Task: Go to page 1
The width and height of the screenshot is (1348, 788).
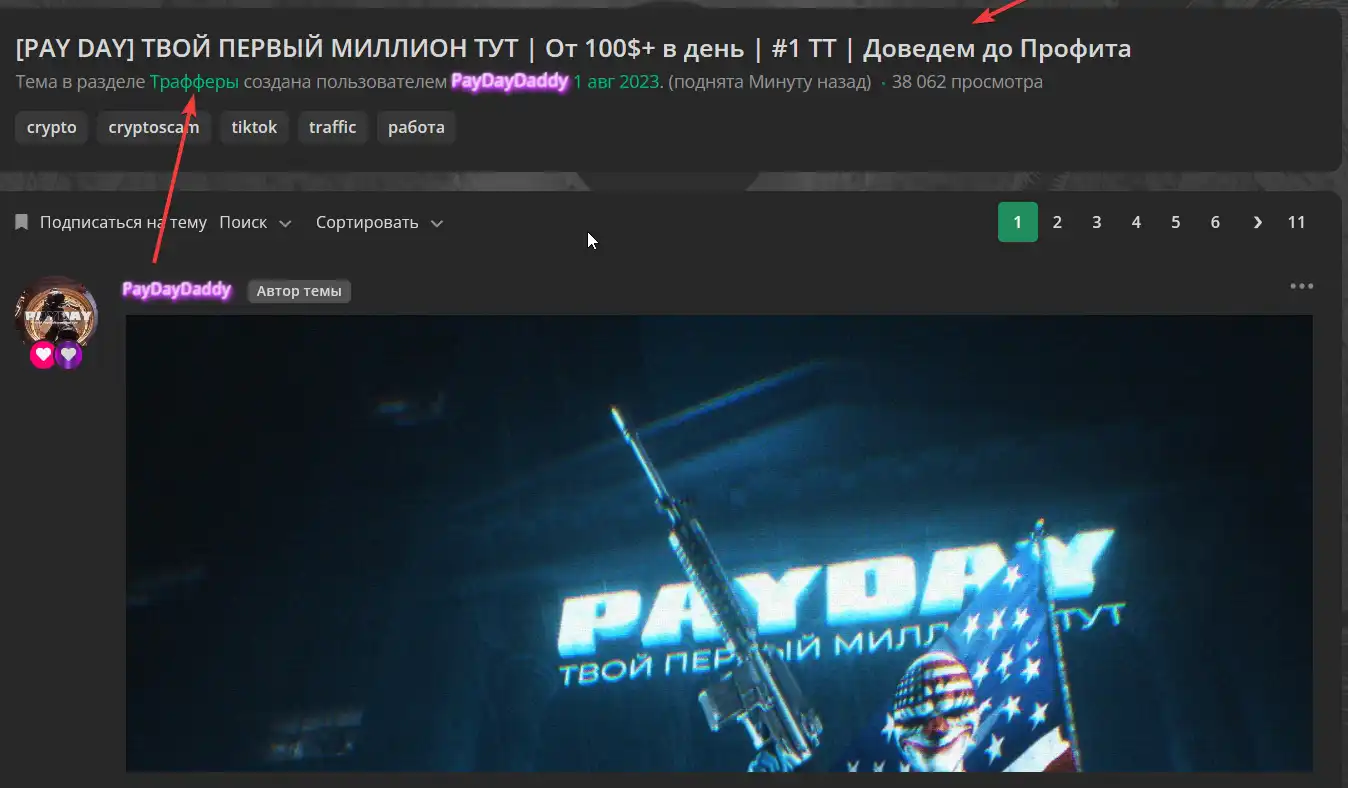Action: click(x=1018, y=222)
